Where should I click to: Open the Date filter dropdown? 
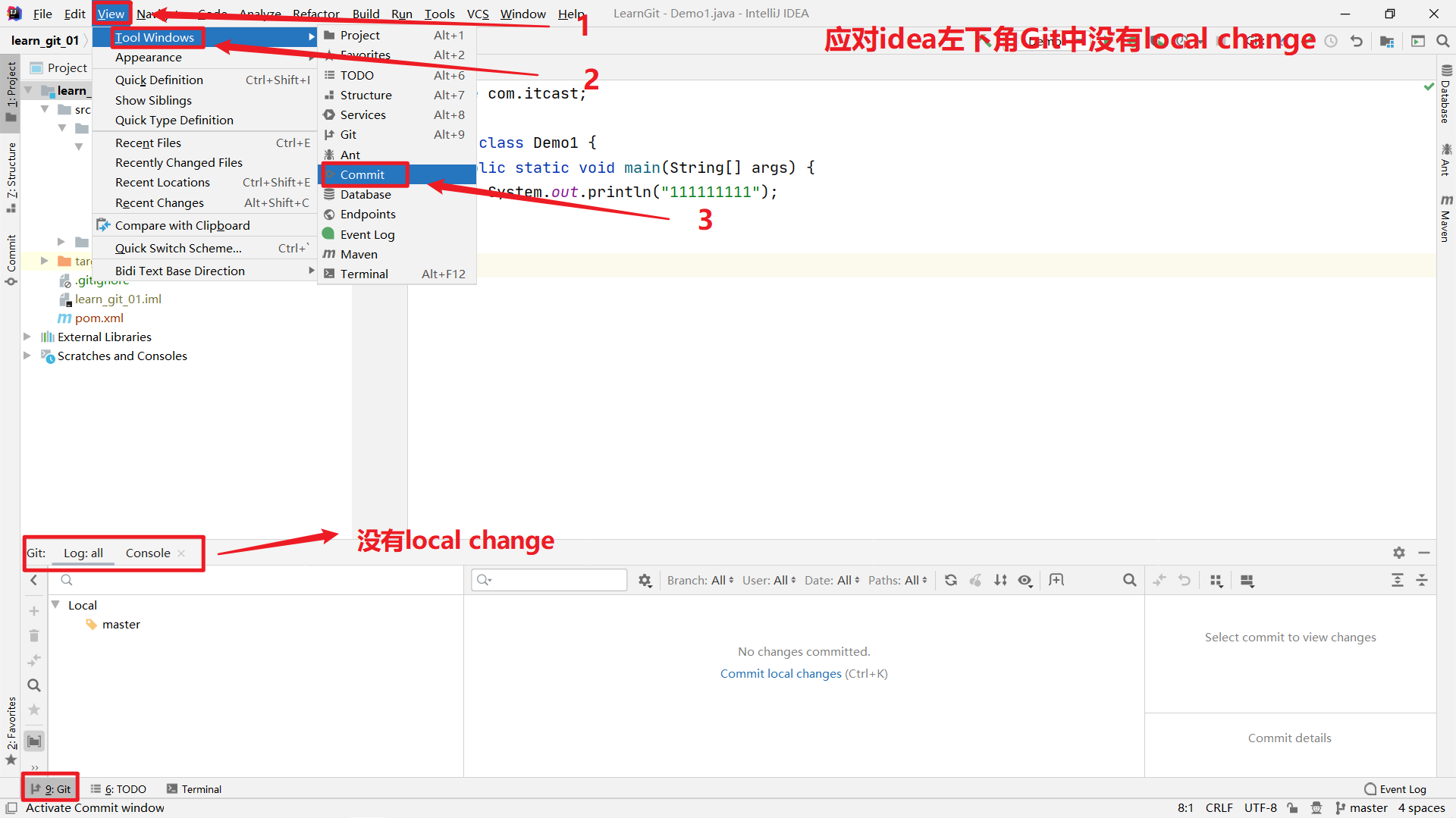click(x=832, y=580)
